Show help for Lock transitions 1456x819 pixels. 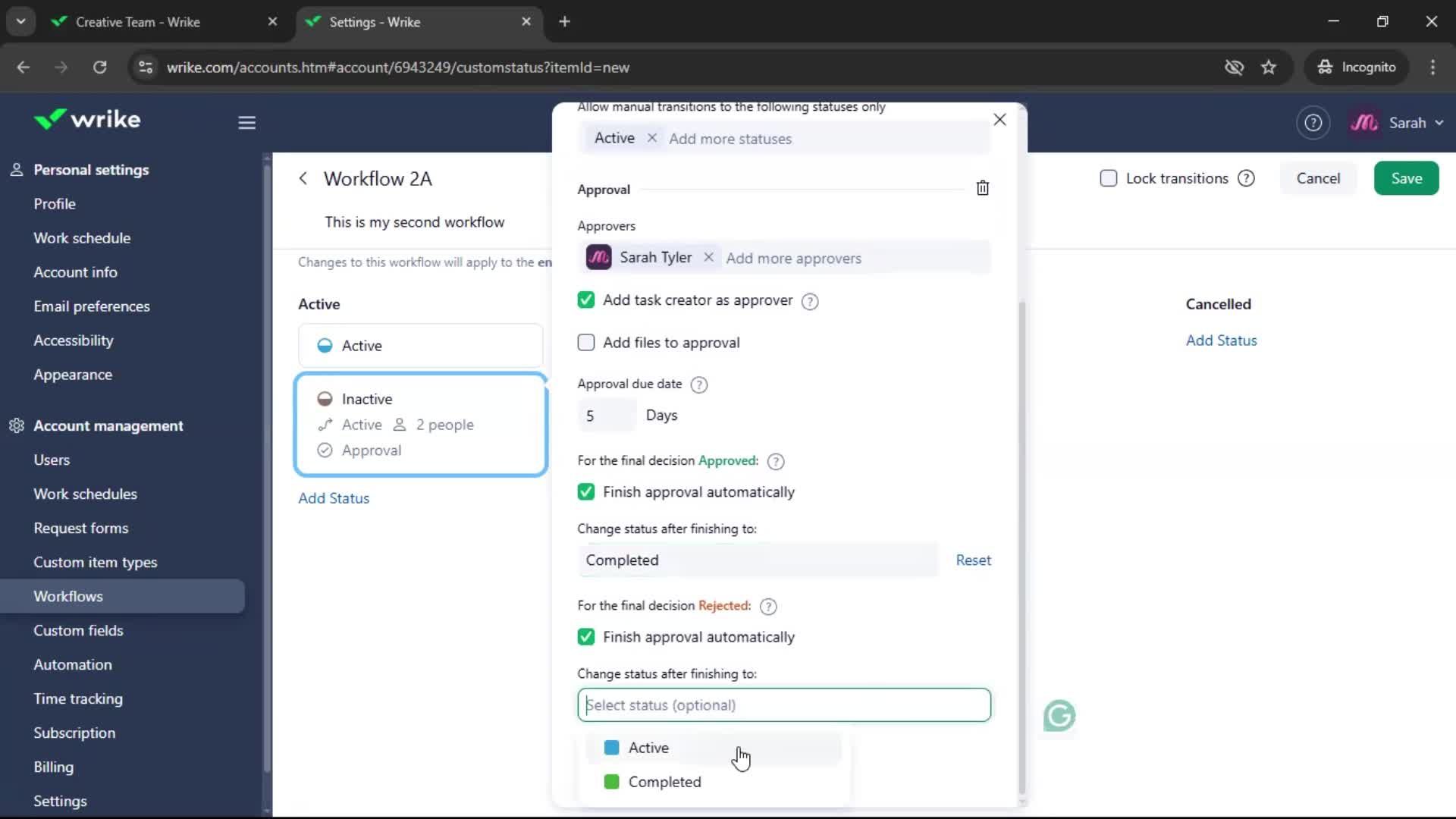click(1246, 178)
